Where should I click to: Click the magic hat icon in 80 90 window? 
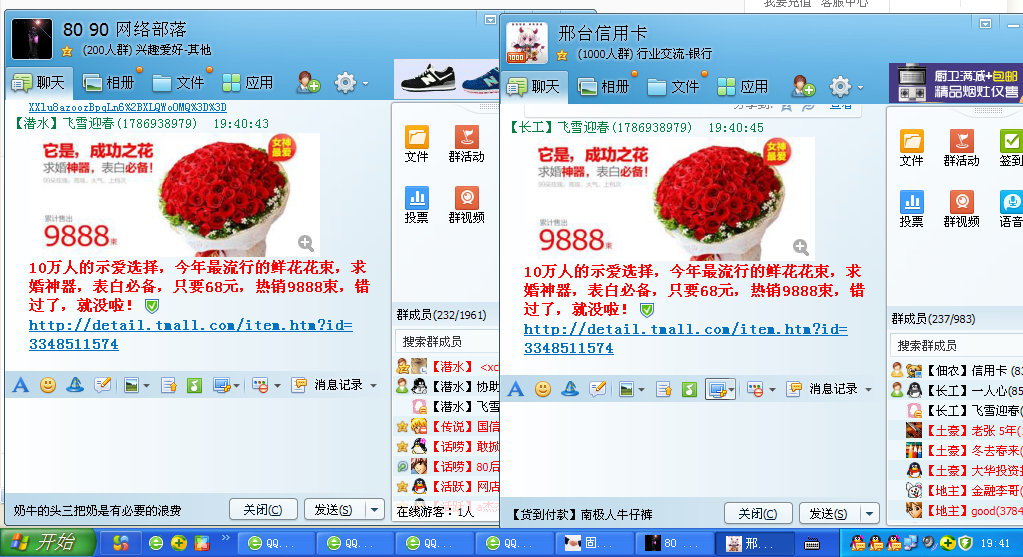75,385
